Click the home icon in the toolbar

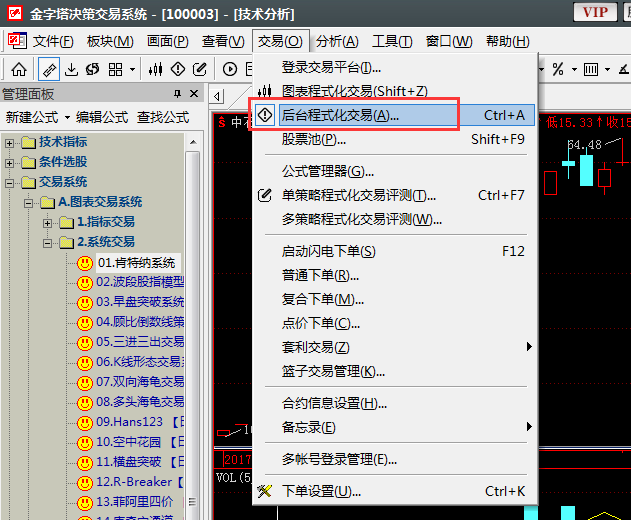click(x=19, y=69)
